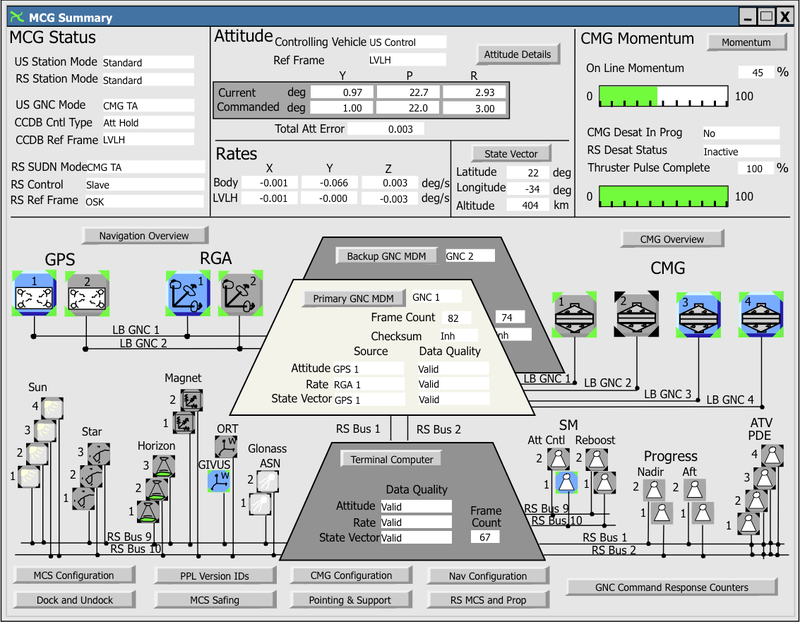This screenshot has height=622, width=800.
Task: Click RGA 1 gyro assembly icon
Action: [x=188, y=293]
